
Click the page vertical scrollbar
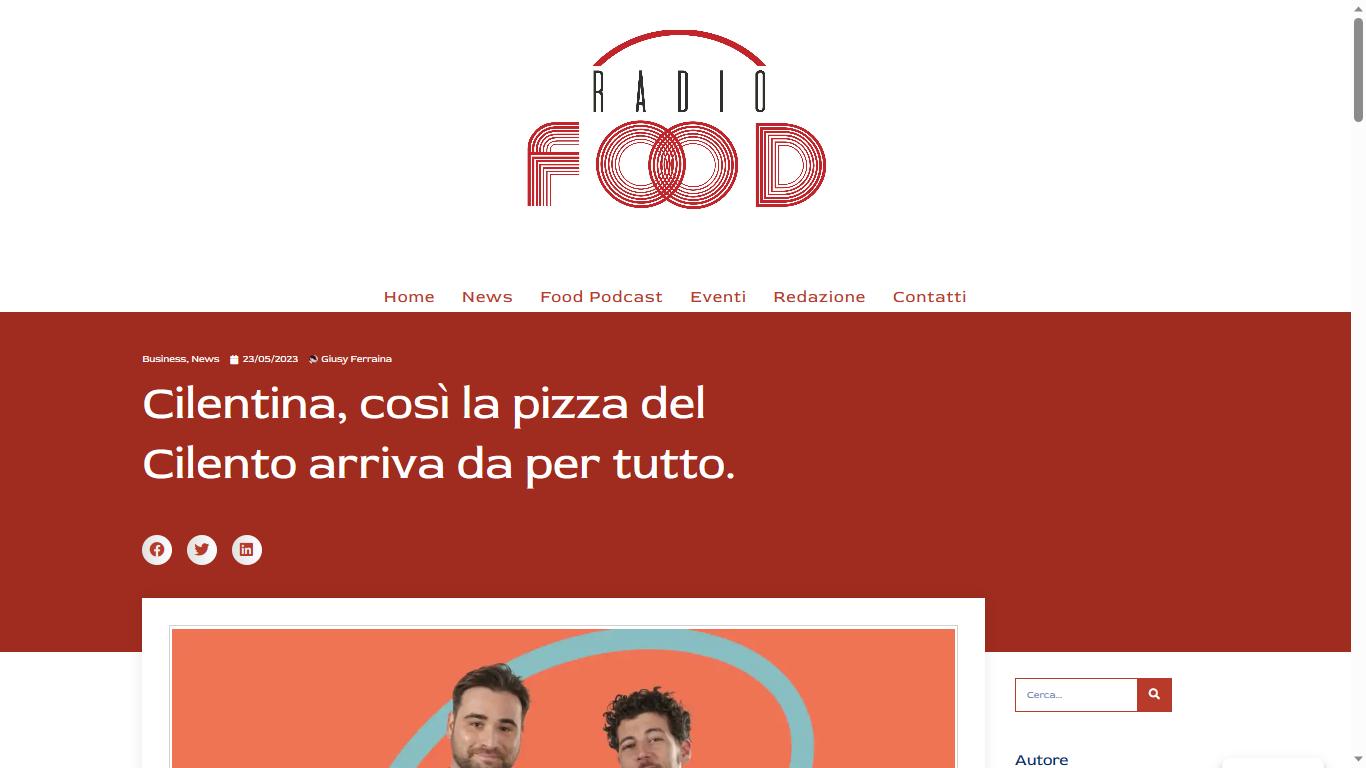coord(1358,384)
